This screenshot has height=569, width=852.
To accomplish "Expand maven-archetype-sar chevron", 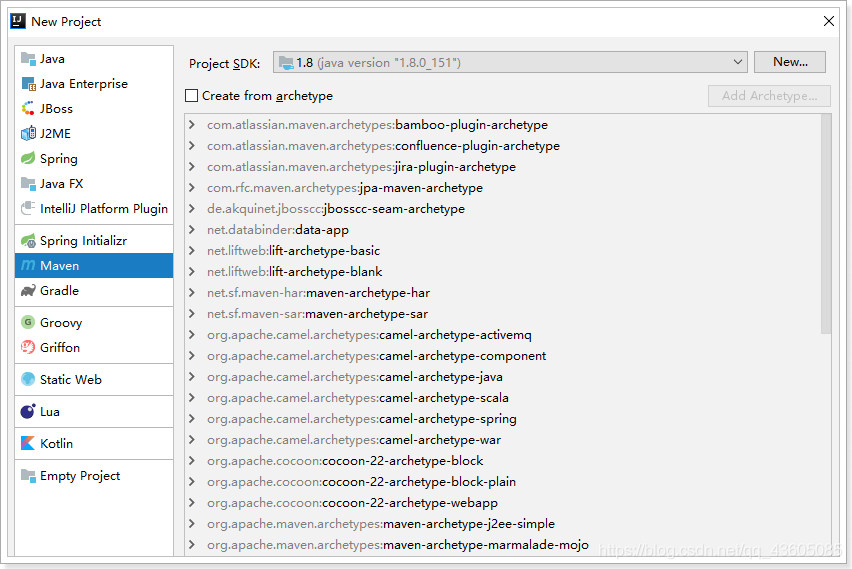I will tap(192, 314).
